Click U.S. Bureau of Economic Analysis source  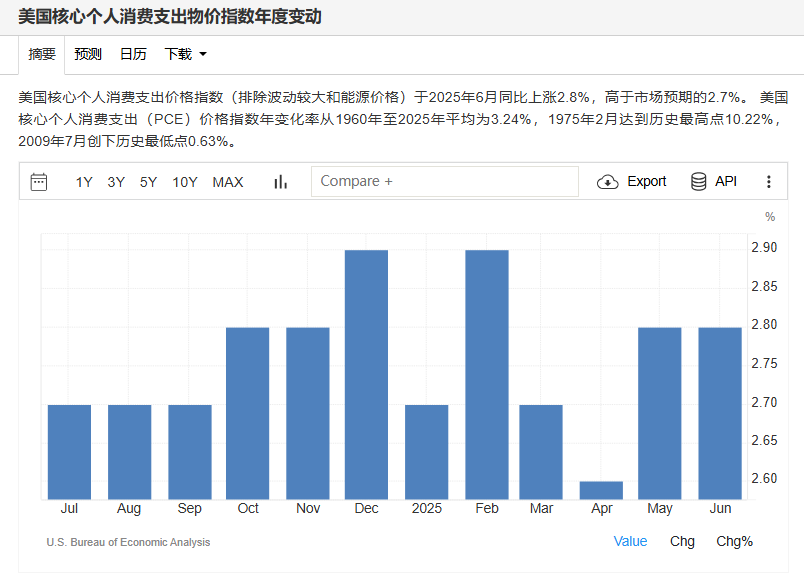point(128,542)
